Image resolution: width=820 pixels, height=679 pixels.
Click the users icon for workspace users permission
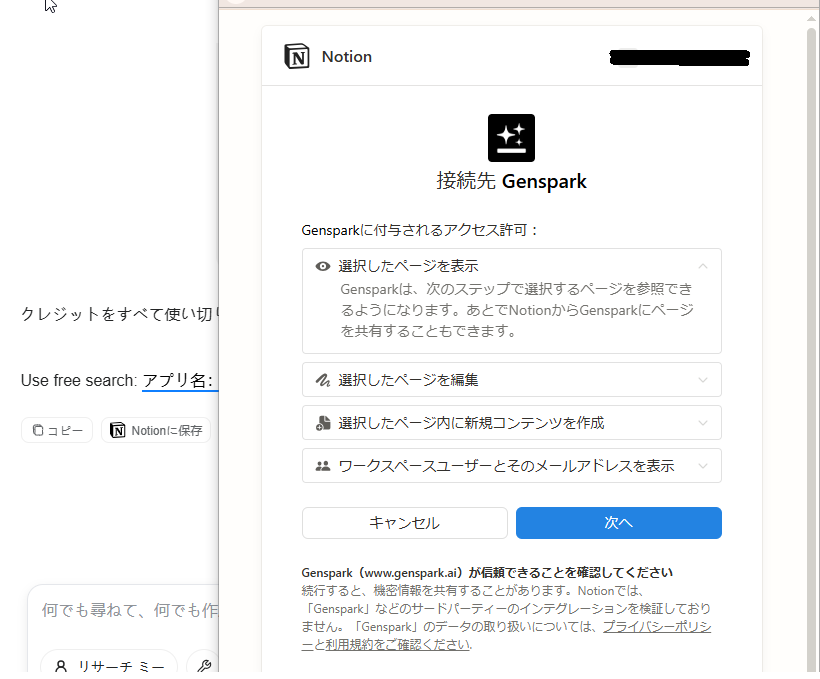click(x=323, y=466)
